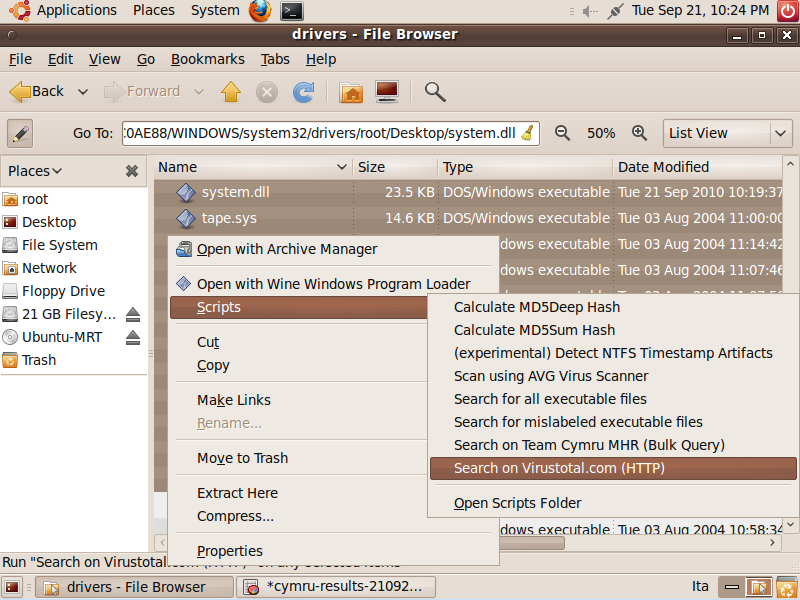Reset zoom at 50% label
Viewport: 800px width, 600px height.
tap(601, 134)
